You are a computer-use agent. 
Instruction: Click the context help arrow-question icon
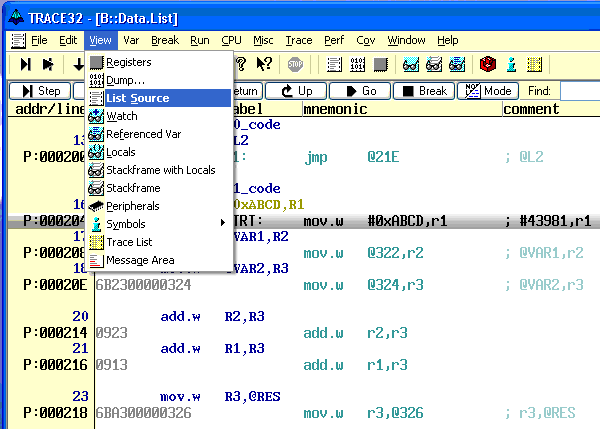tap(264, 64)
